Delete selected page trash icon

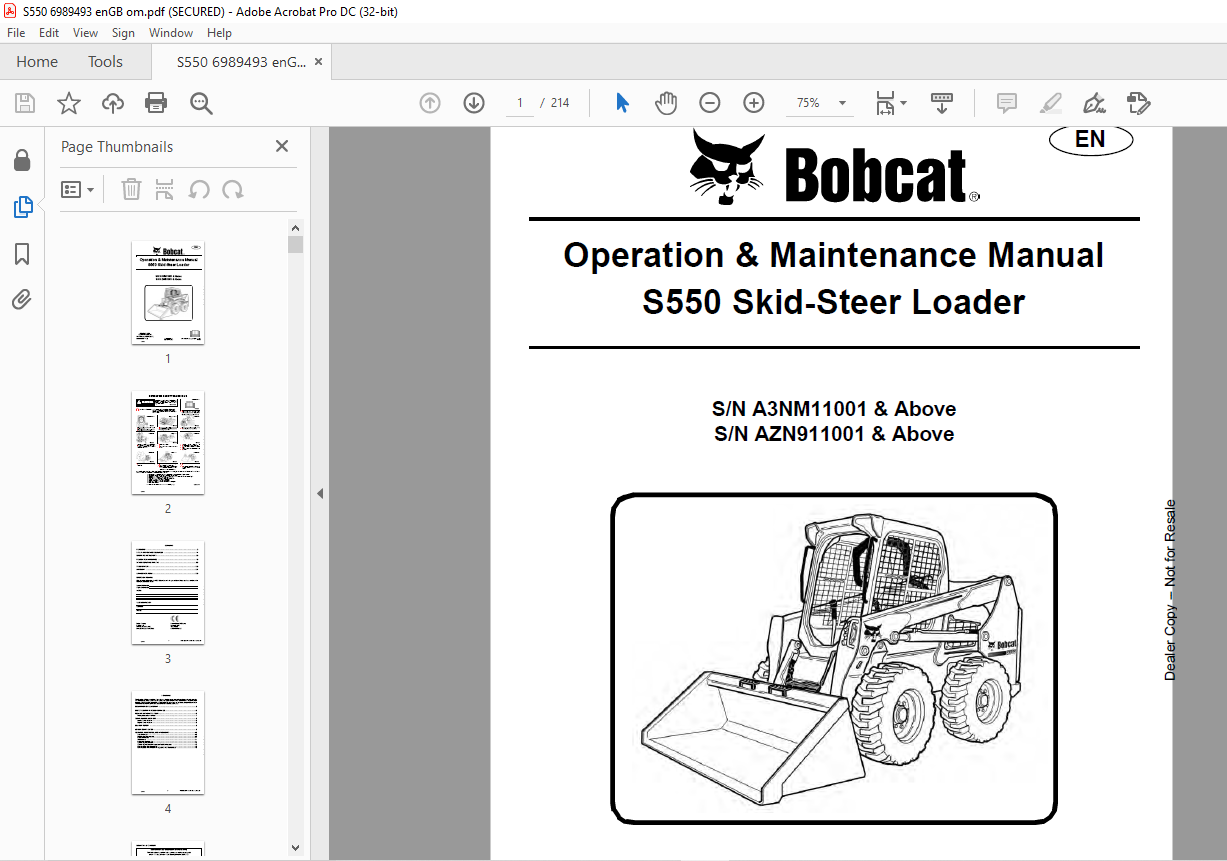(x=131, y=189)
